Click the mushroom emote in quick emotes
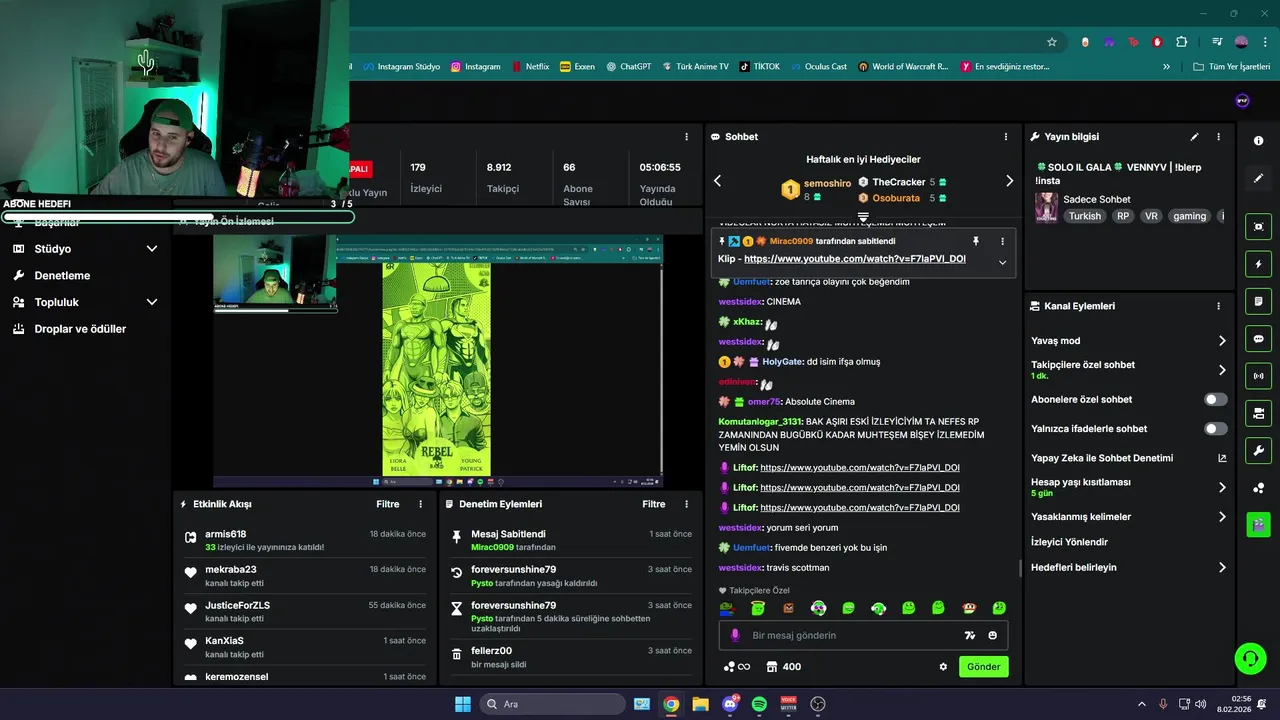 pyautogui.click(x=969, y=608)
